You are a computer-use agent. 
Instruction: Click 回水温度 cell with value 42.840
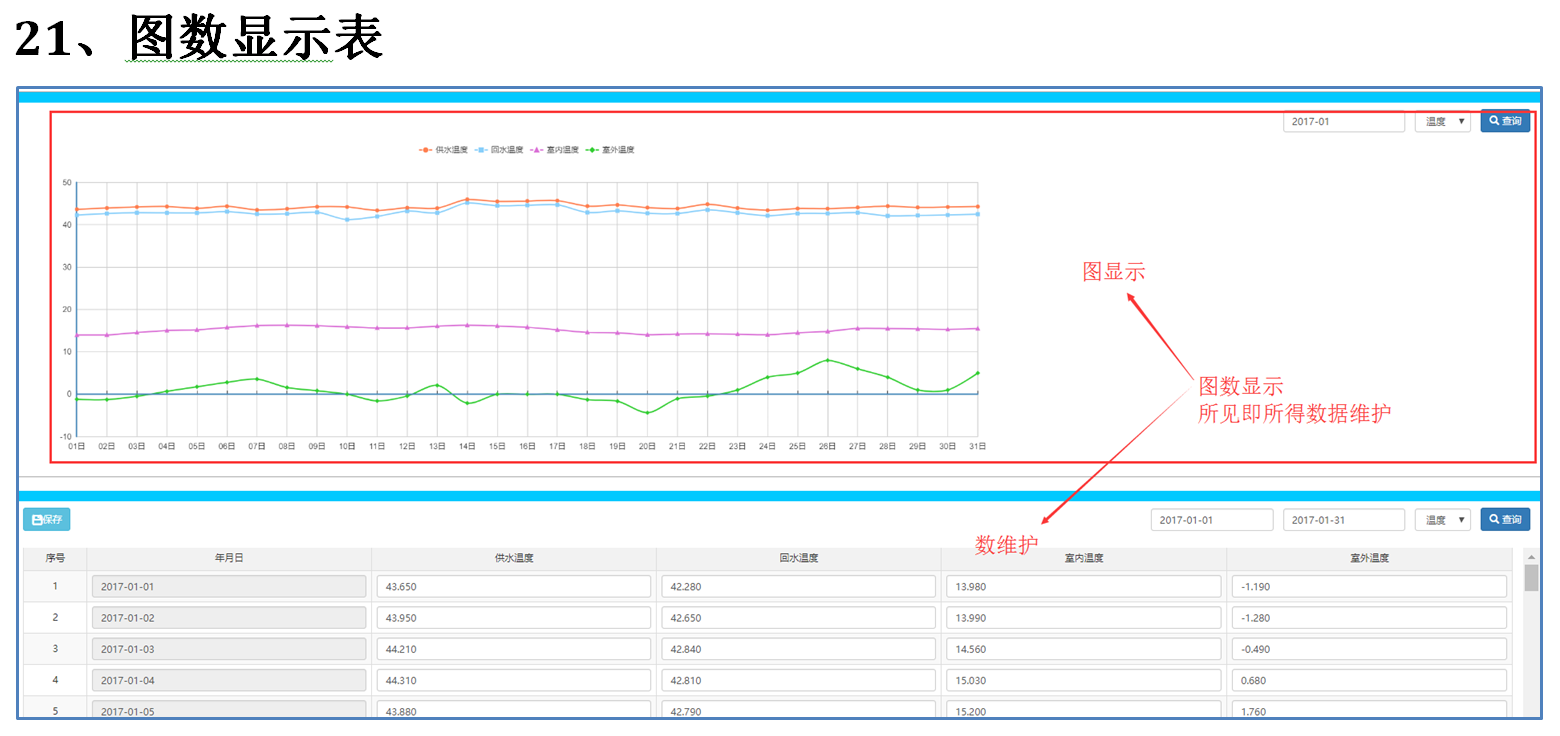point(798,650)
